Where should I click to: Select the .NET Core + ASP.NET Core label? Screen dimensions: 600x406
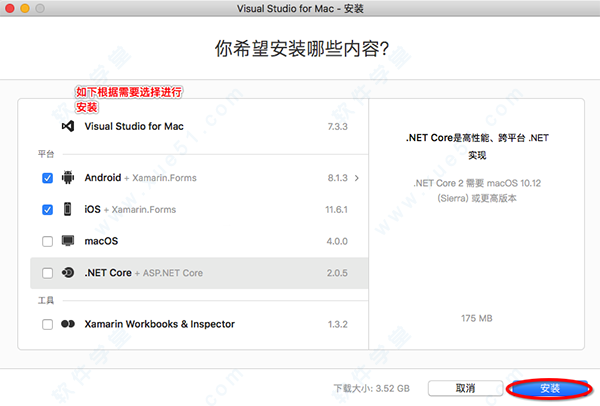[x=143, y=273]
